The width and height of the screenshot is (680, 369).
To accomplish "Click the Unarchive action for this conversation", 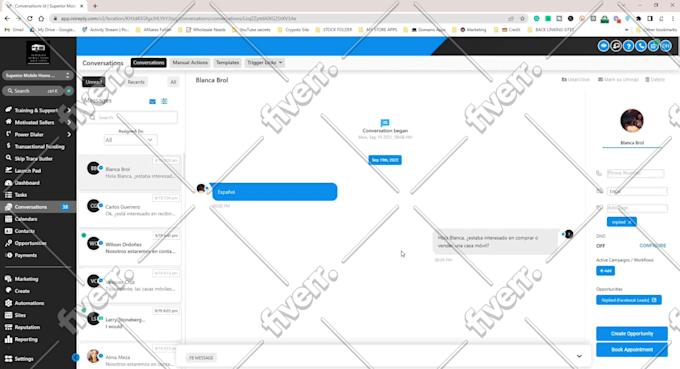I will pos(575,80).
